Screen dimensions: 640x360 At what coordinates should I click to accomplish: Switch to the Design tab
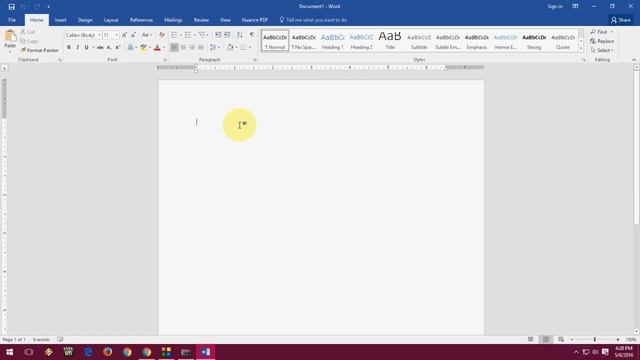tap(85, 20)
